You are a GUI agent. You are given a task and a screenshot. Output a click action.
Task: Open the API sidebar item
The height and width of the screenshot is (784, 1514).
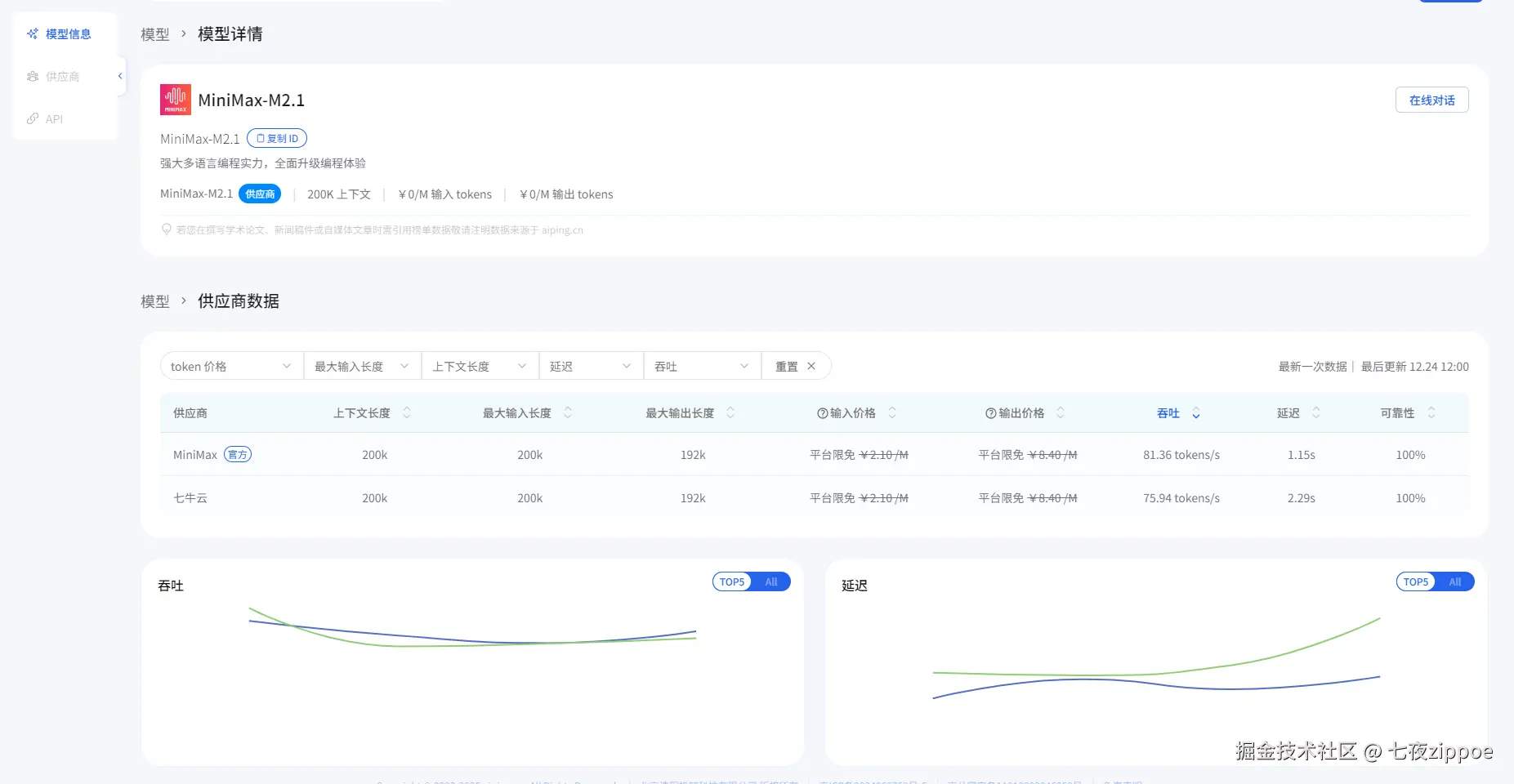tap(45, 119)
